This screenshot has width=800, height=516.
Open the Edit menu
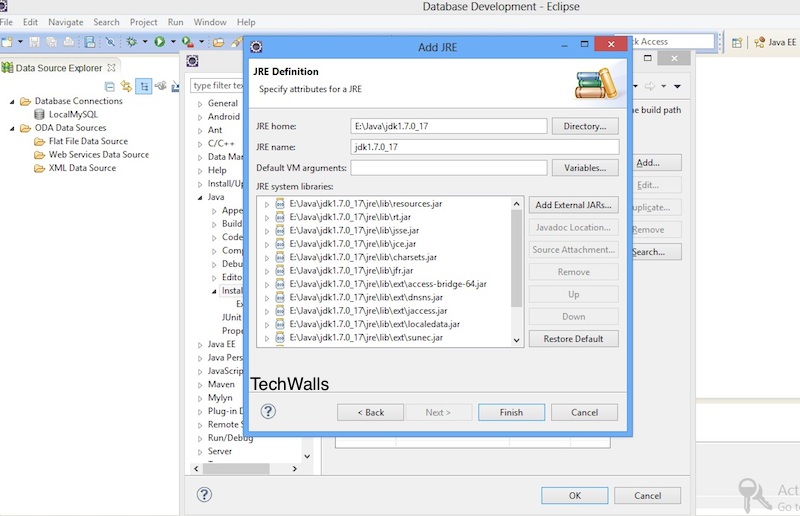pos(30,22)
